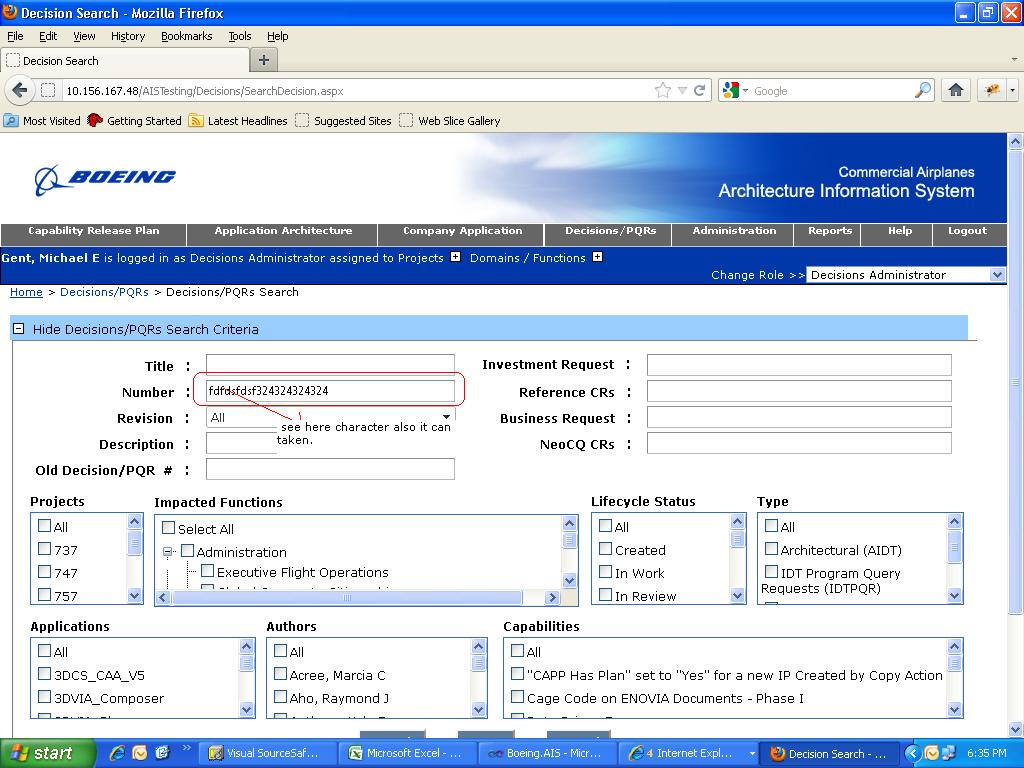Image resolution: width=1024 pixels, height=768 pixels.
Task: Collapse Decisions/PQRs Search Criteria panel
Action: pyautogui.click(x=19, y=328)
